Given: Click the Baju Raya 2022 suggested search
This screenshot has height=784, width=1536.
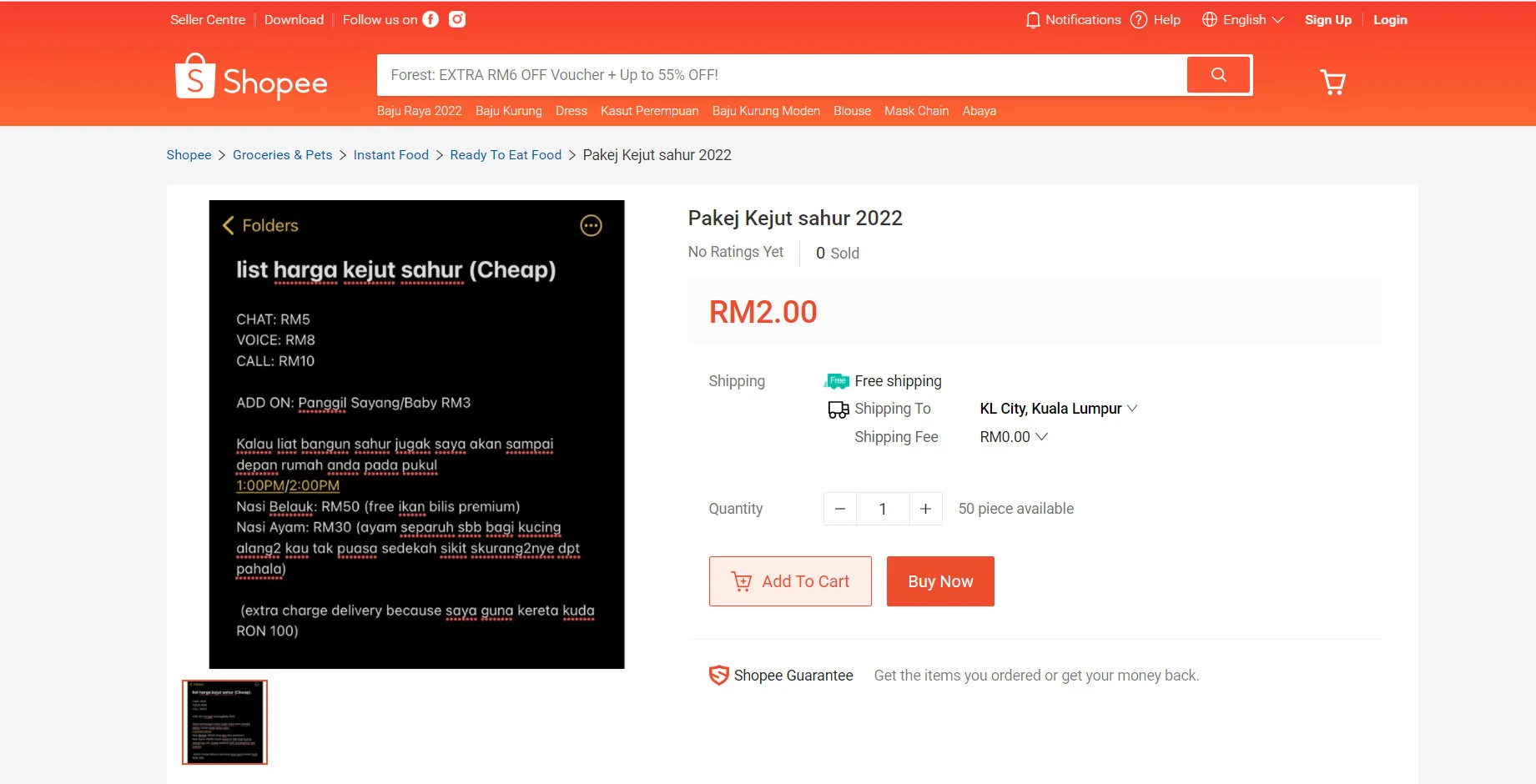Looking at the screenshot, I should pos(419,111).
